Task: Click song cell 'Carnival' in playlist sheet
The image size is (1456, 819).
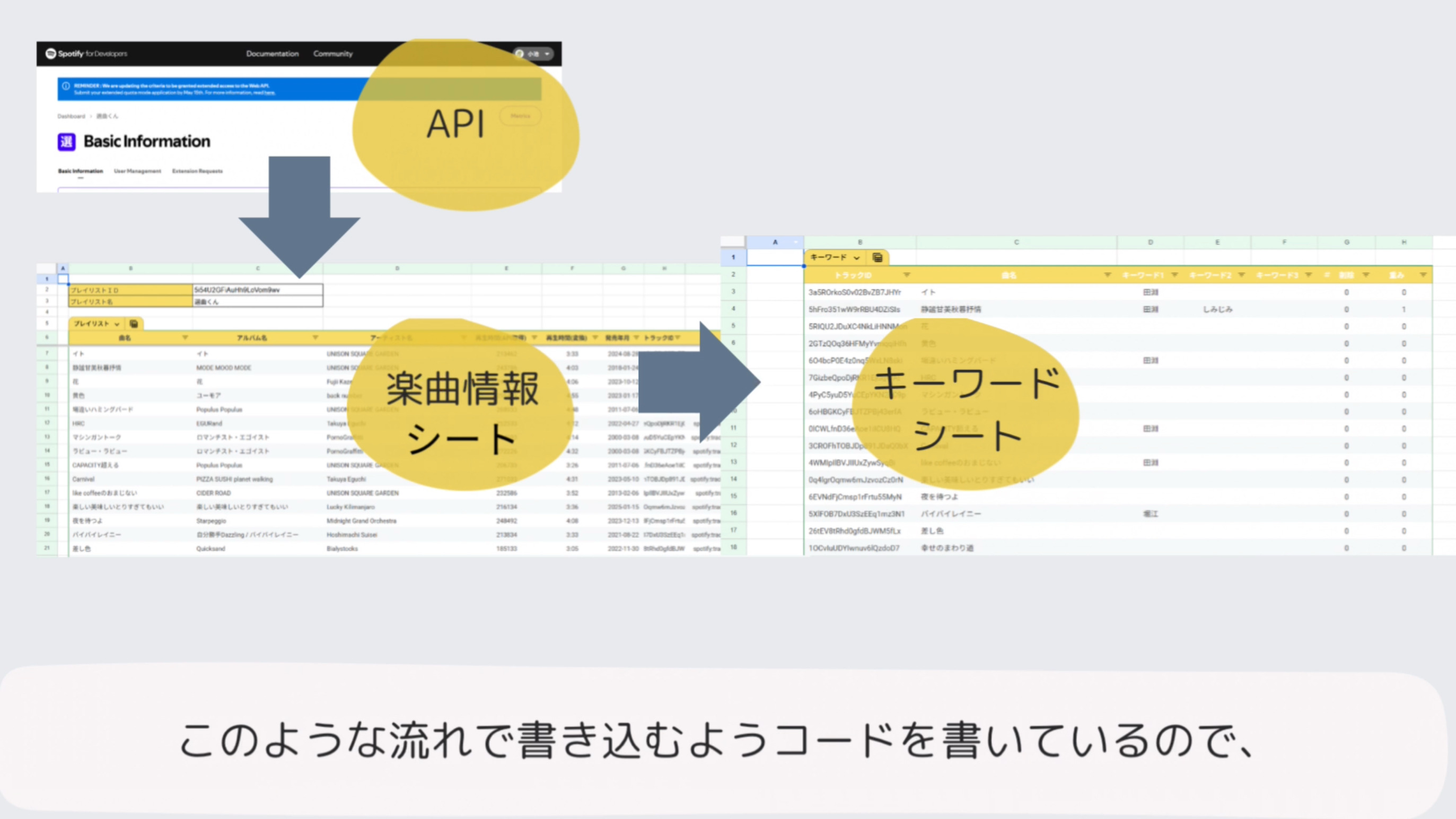Action: point(84,479)
